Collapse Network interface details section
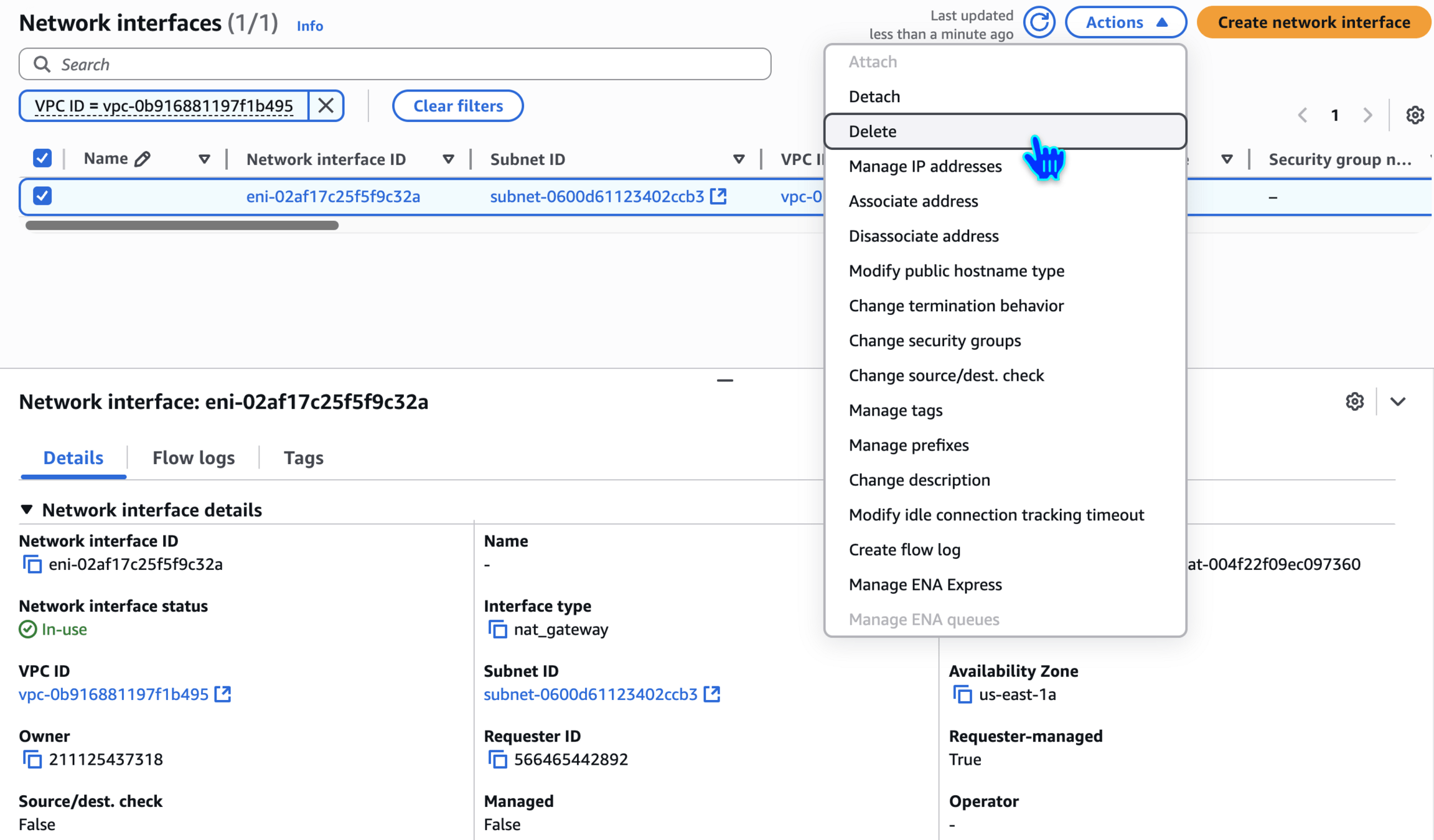The height and width of the screenshot is (840, 1434). (27, 510)
